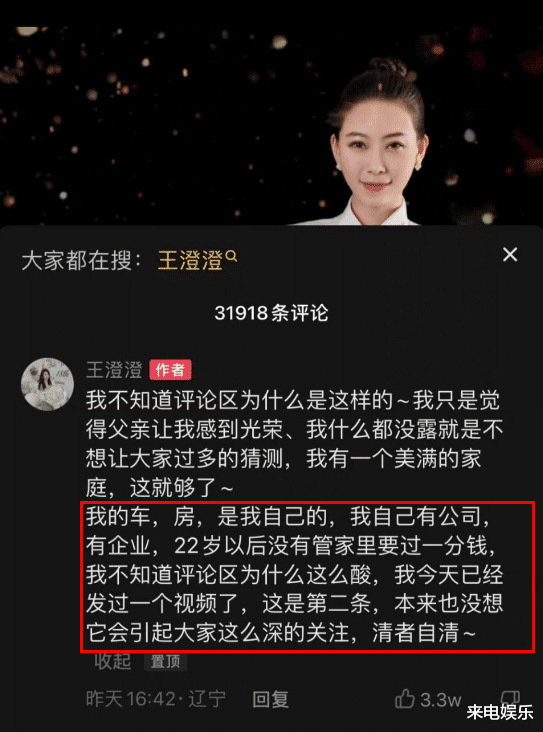
Task: Close the comments panel with the X
Action: coord(510,255)
